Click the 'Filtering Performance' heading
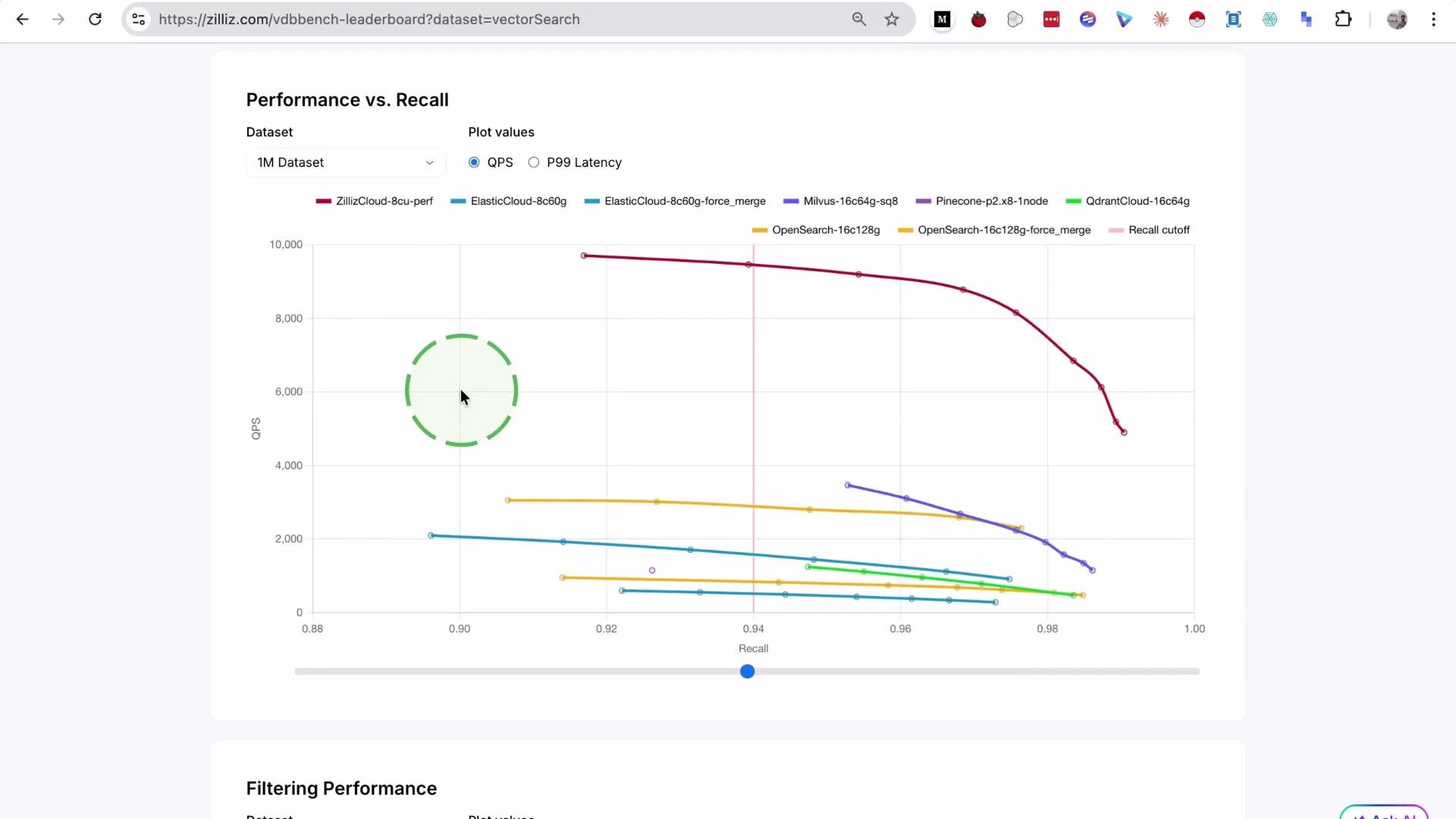The width and height of the screenshot is (1456, 819). coord(341,789)
